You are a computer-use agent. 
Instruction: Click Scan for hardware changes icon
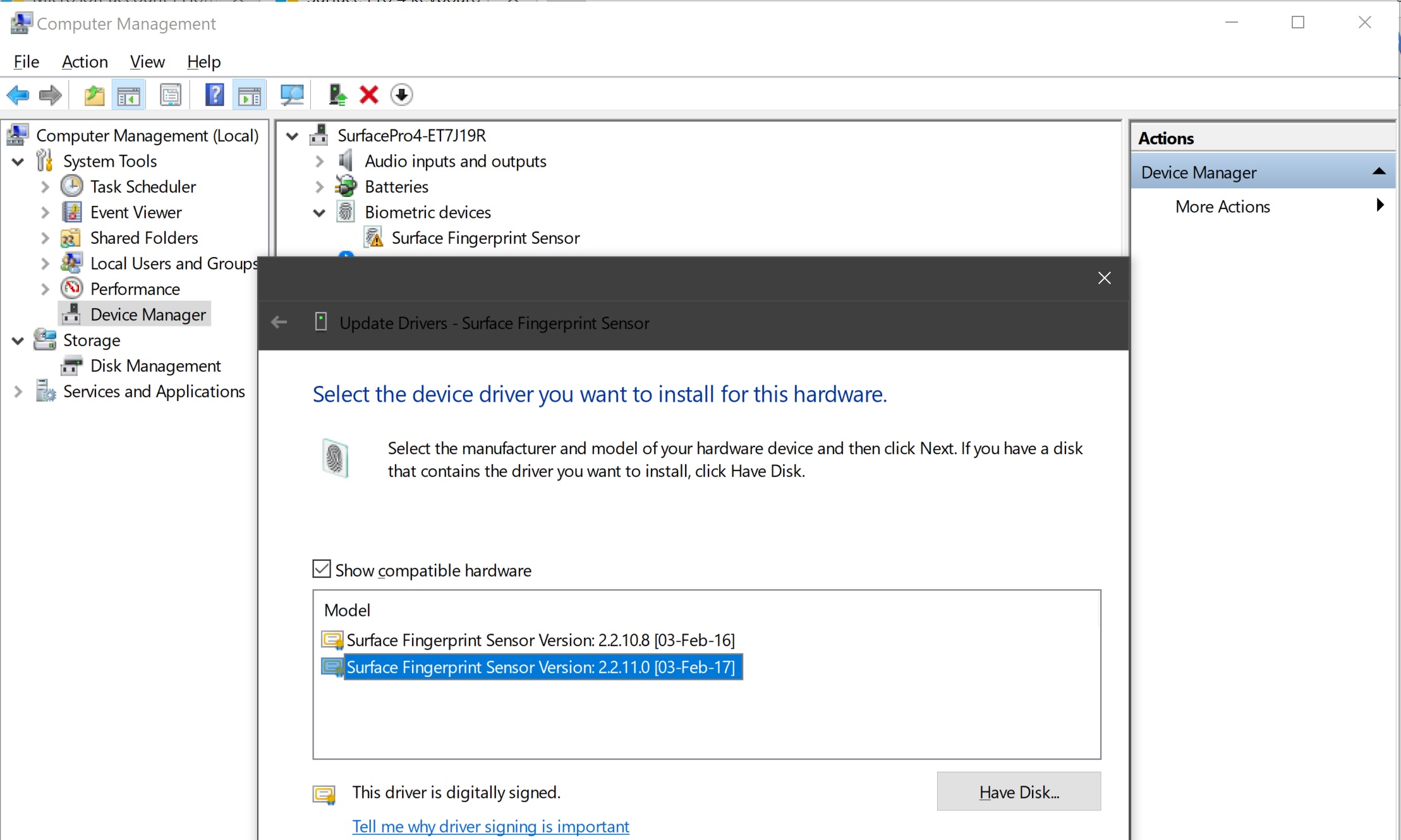292,95
